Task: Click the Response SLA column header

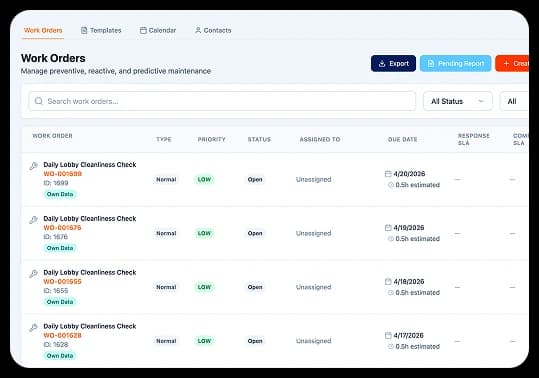Action: pyautogui.click(x=474, y=139)
